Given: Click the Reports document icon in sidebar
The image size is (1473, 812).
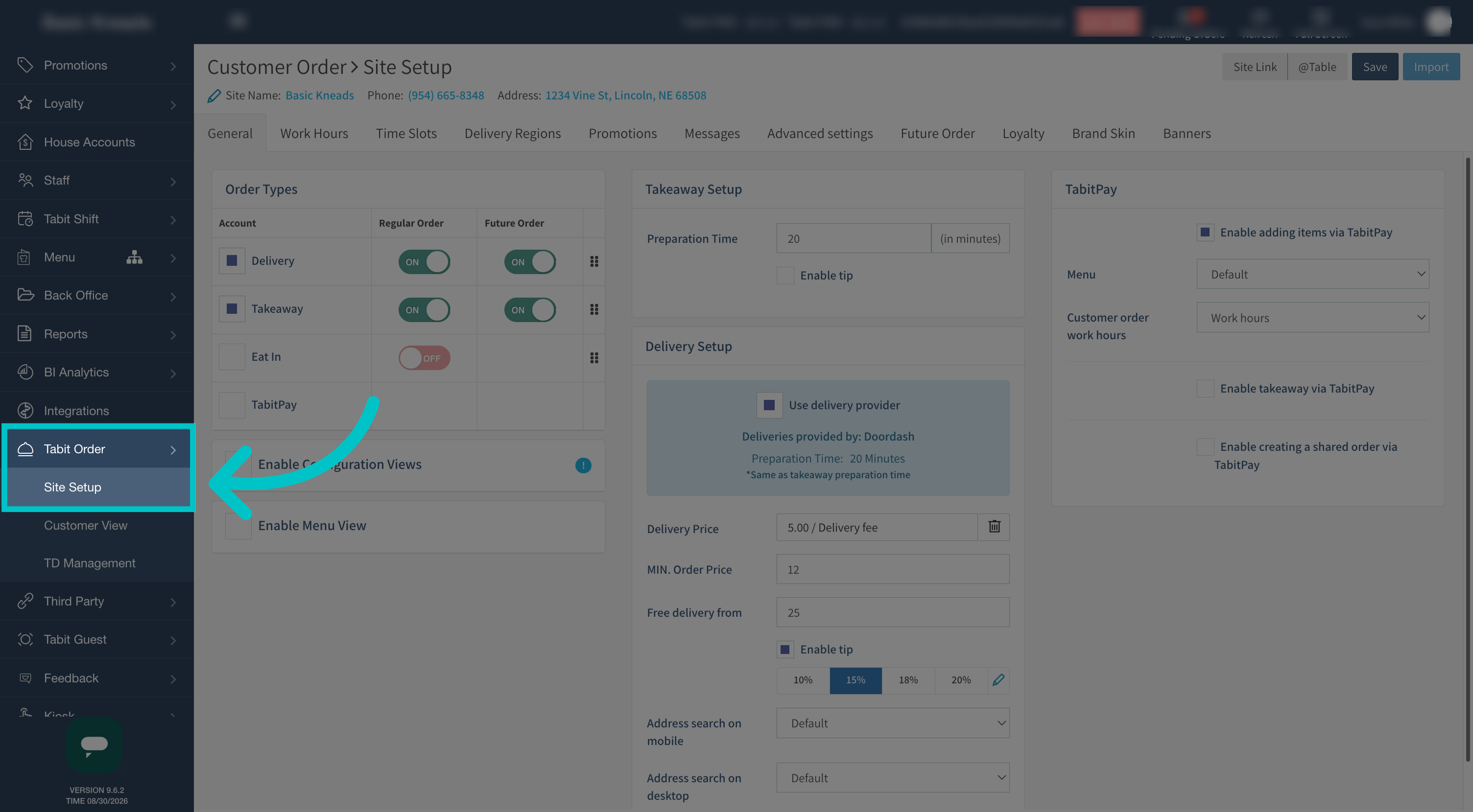Looking at the screenshot, I should coord(24,333).
